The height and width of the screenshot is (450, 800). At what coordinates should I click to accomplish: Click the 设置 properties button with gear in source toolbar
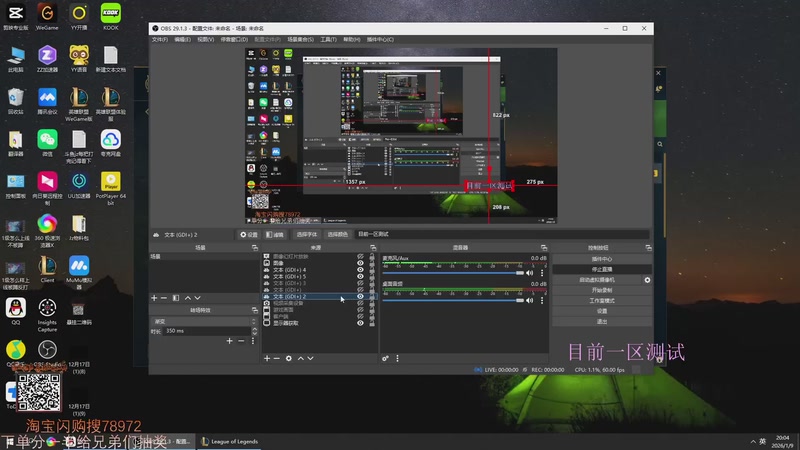[249, 234]
